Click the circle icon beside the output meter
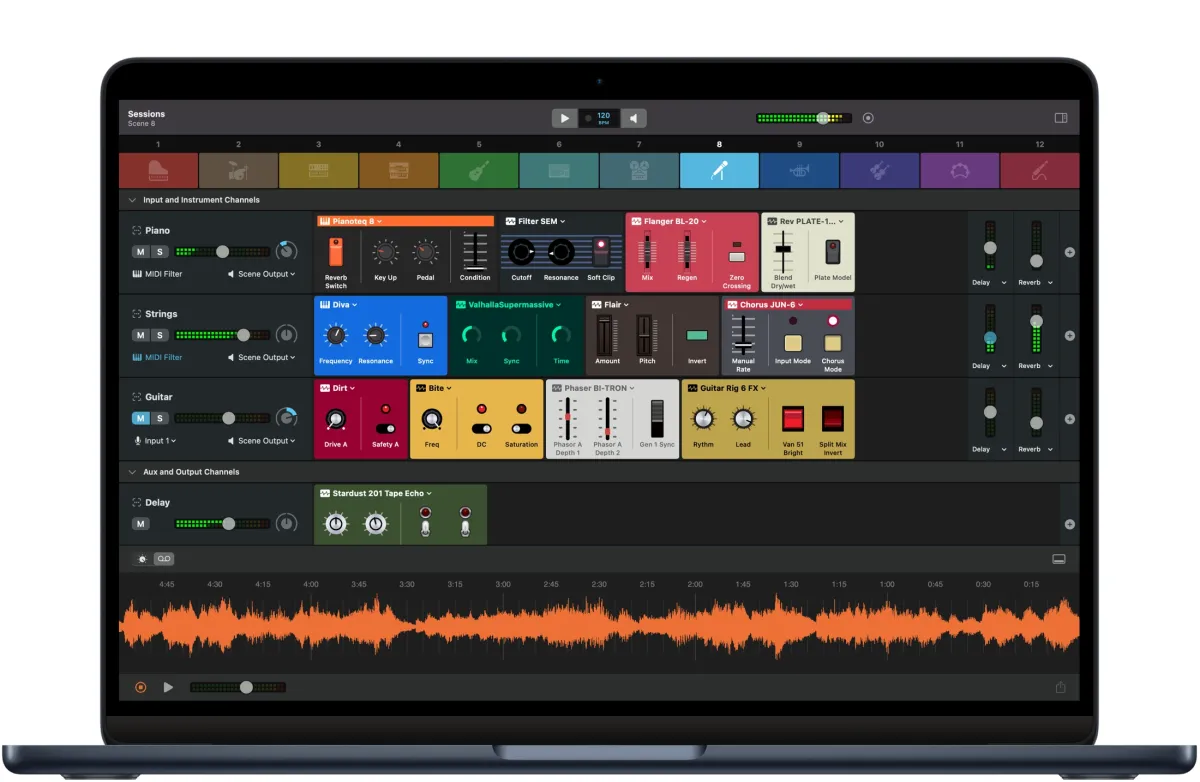The width and height of the screenshot is (1200, 782). pos(868,118)
